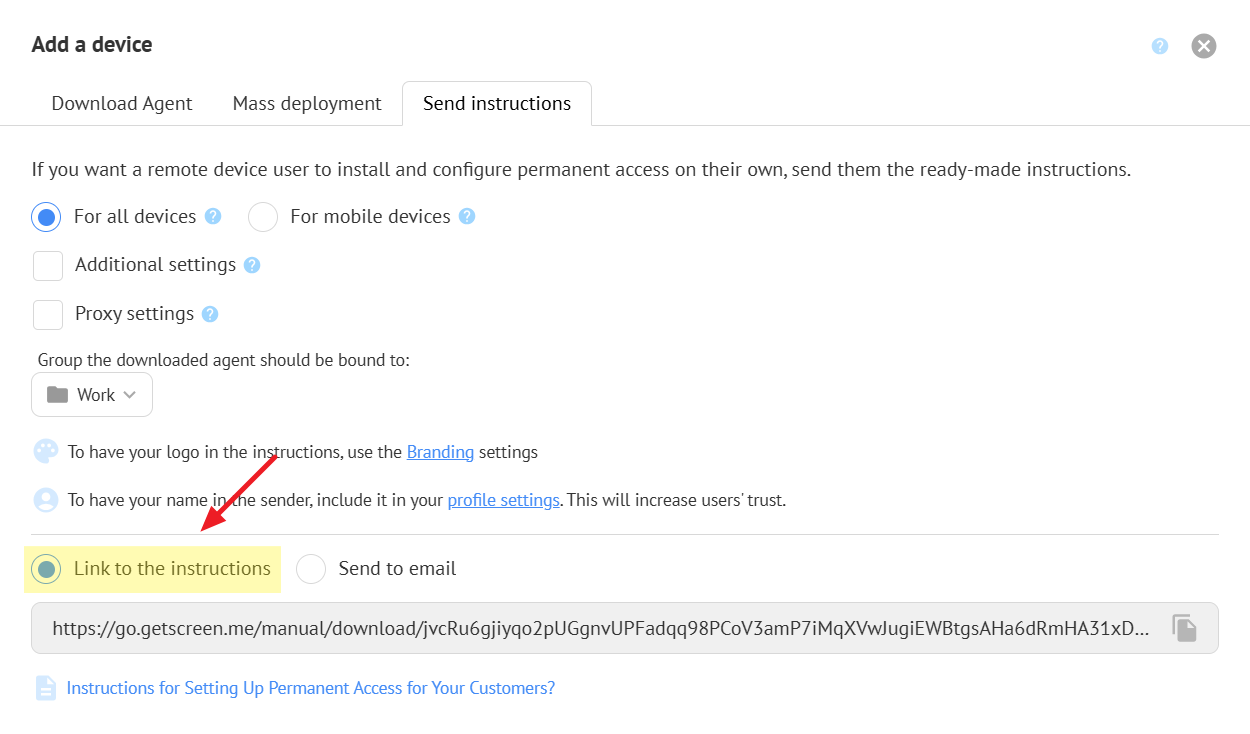Enable the Additional settings checkbox
The width and height of the screenshot is (1250, 734).
coord(48,265)
